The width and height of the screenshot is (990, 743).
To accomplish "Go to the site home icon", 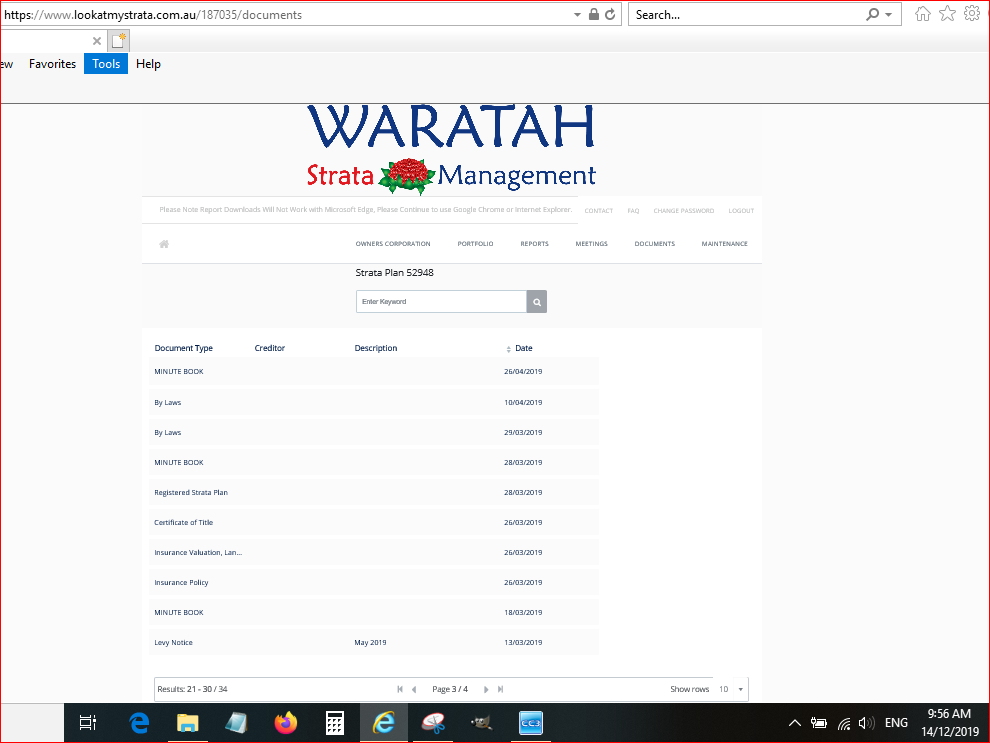I will (x=164, y=244).
